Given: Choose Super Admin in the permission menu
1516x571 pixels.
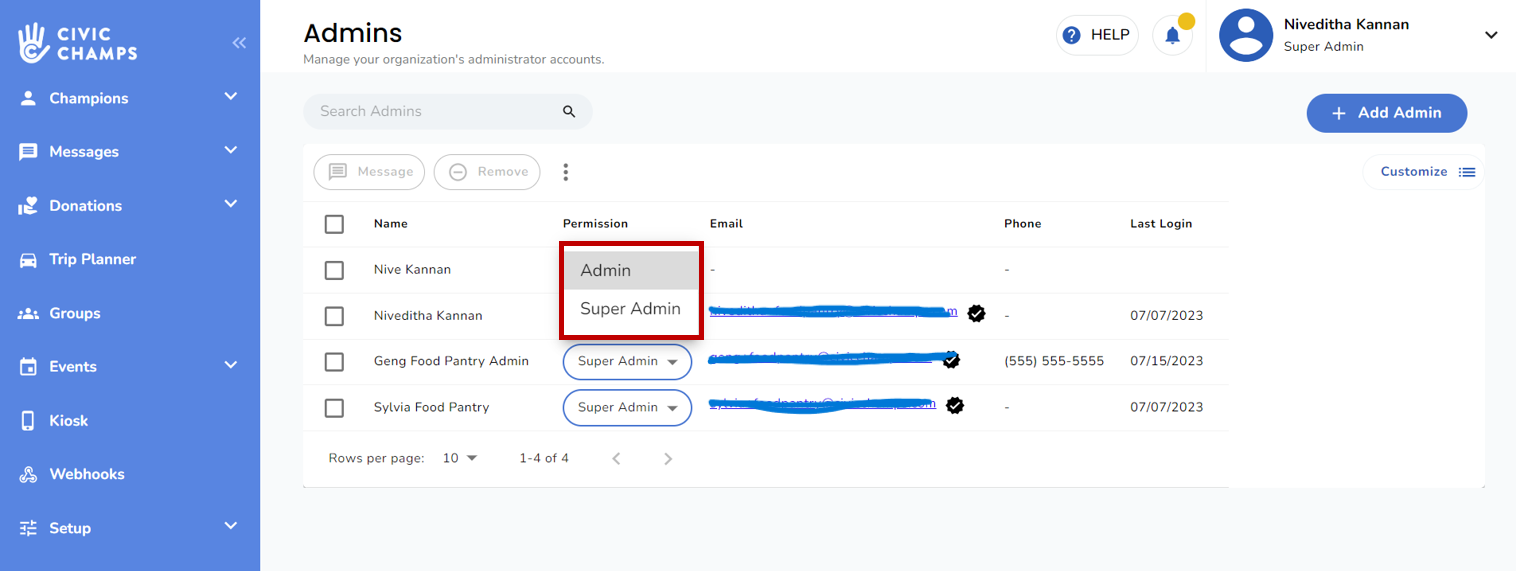Looking at the screenshot, I should pos(629,309).
